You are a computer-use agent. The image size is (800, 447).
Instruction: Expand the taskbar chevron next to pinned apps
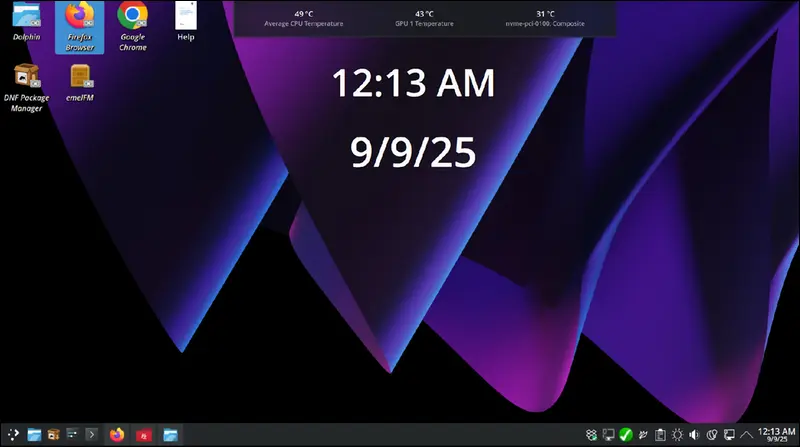91,435
